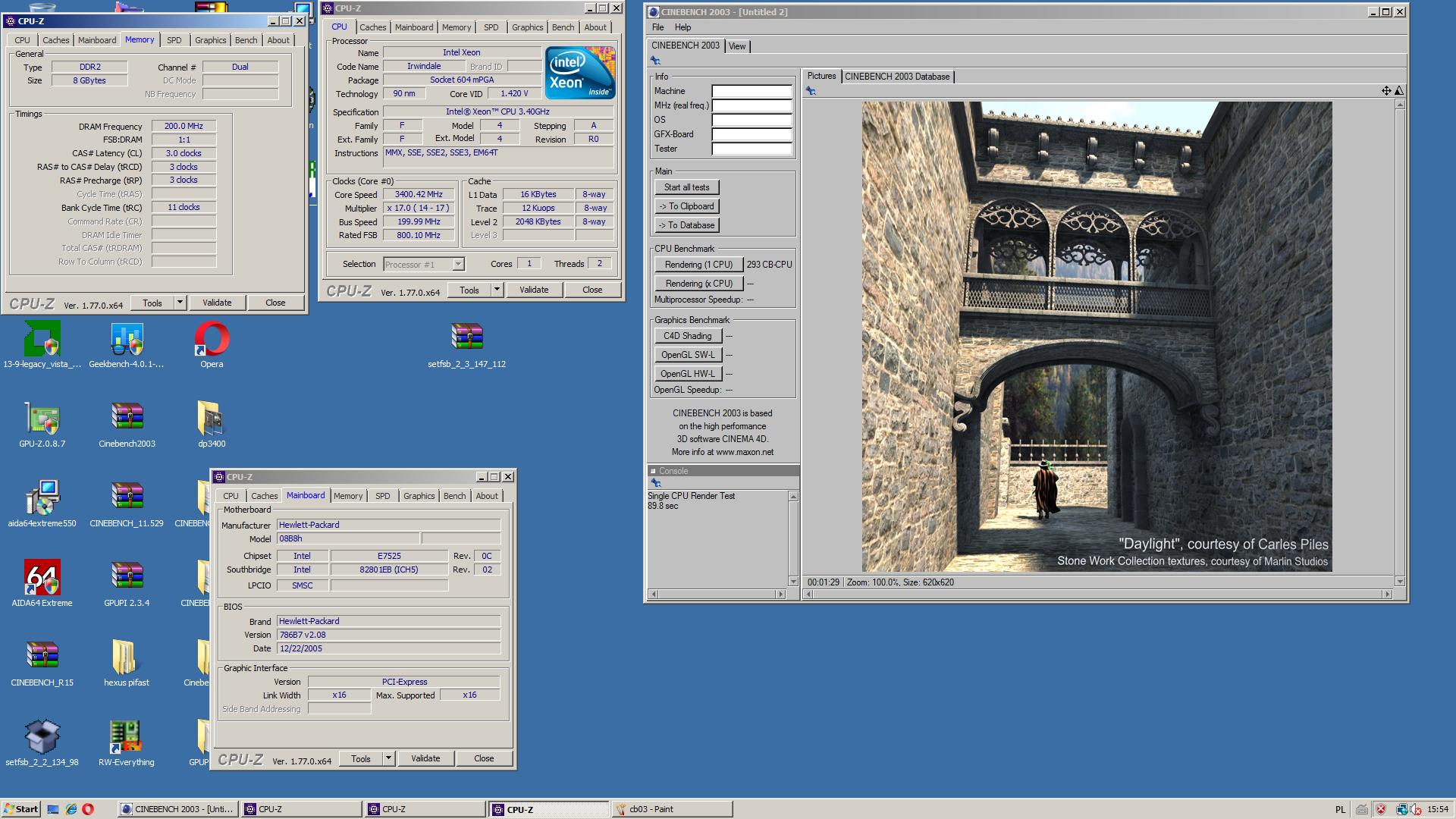Open the Geekbench-4.0.1 desktop icon
Image resolution: width=1456 pixels, height=819 pixels.
127,339
